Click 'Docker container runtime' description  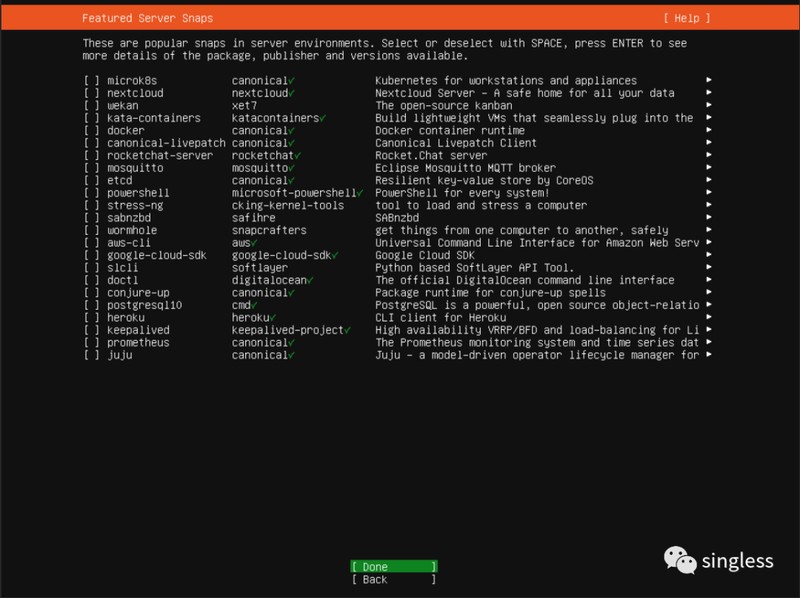tap(450, 131)
